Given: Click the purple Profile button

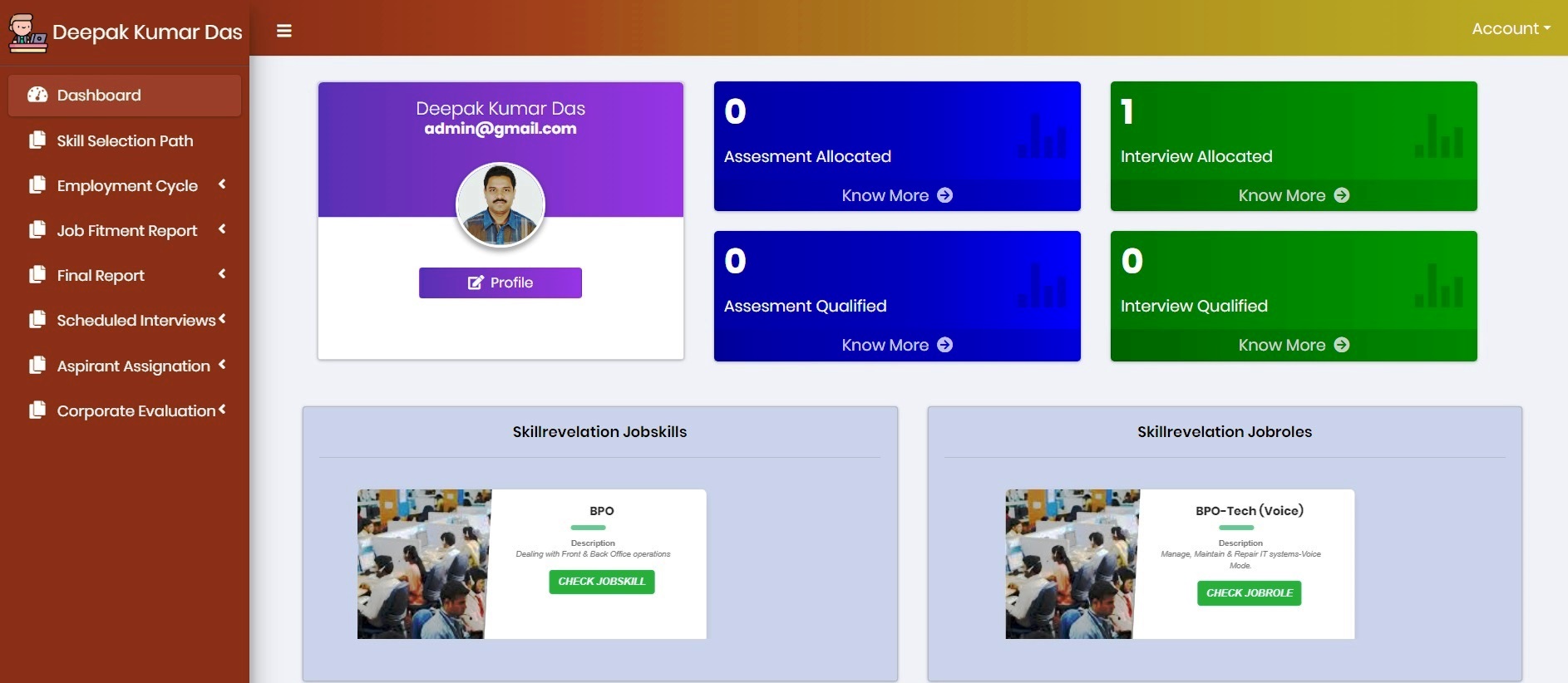Looking at the screenshot, I should tap(500, 283).
